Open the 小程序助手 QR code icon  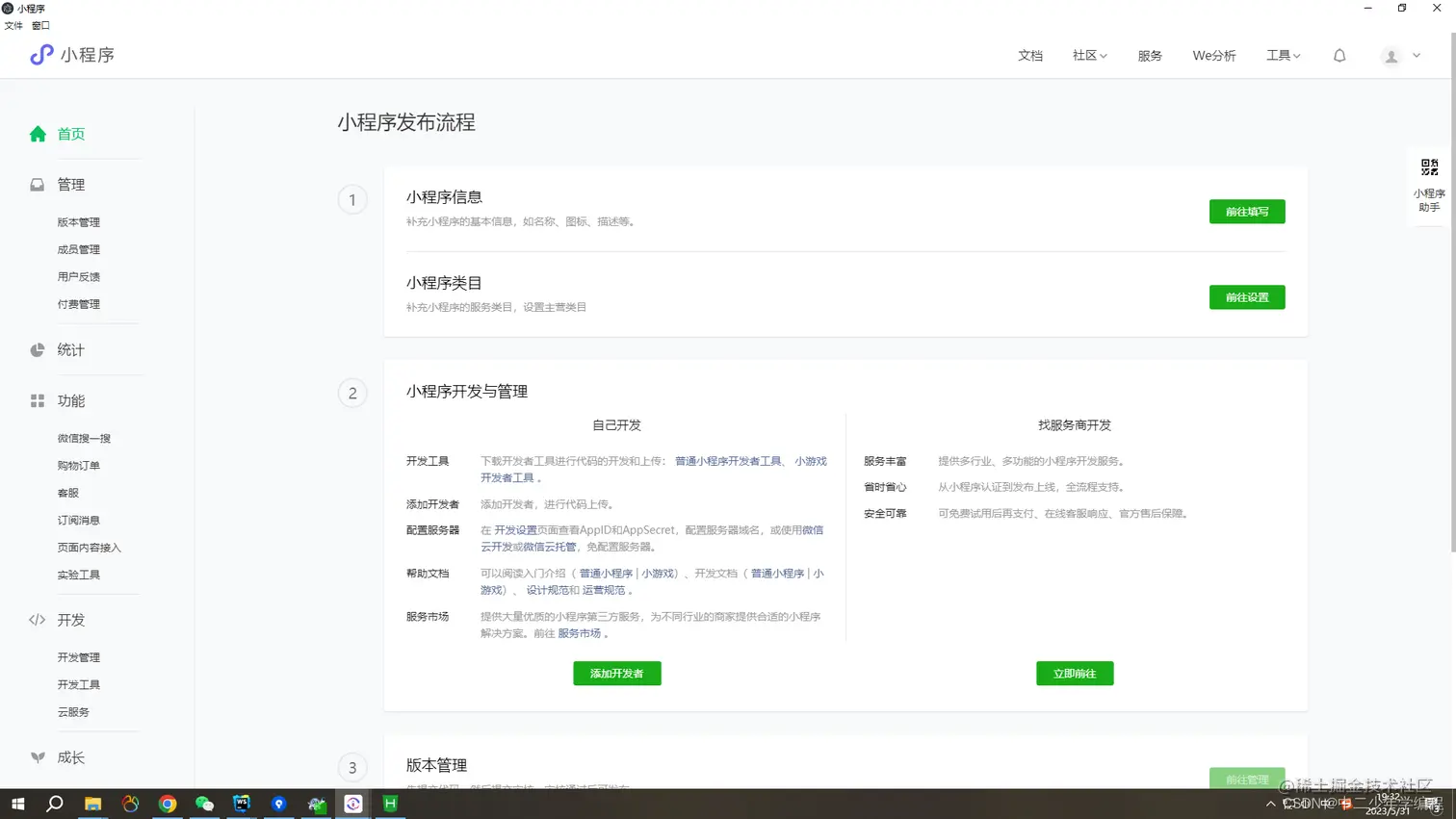point(1429,167)
